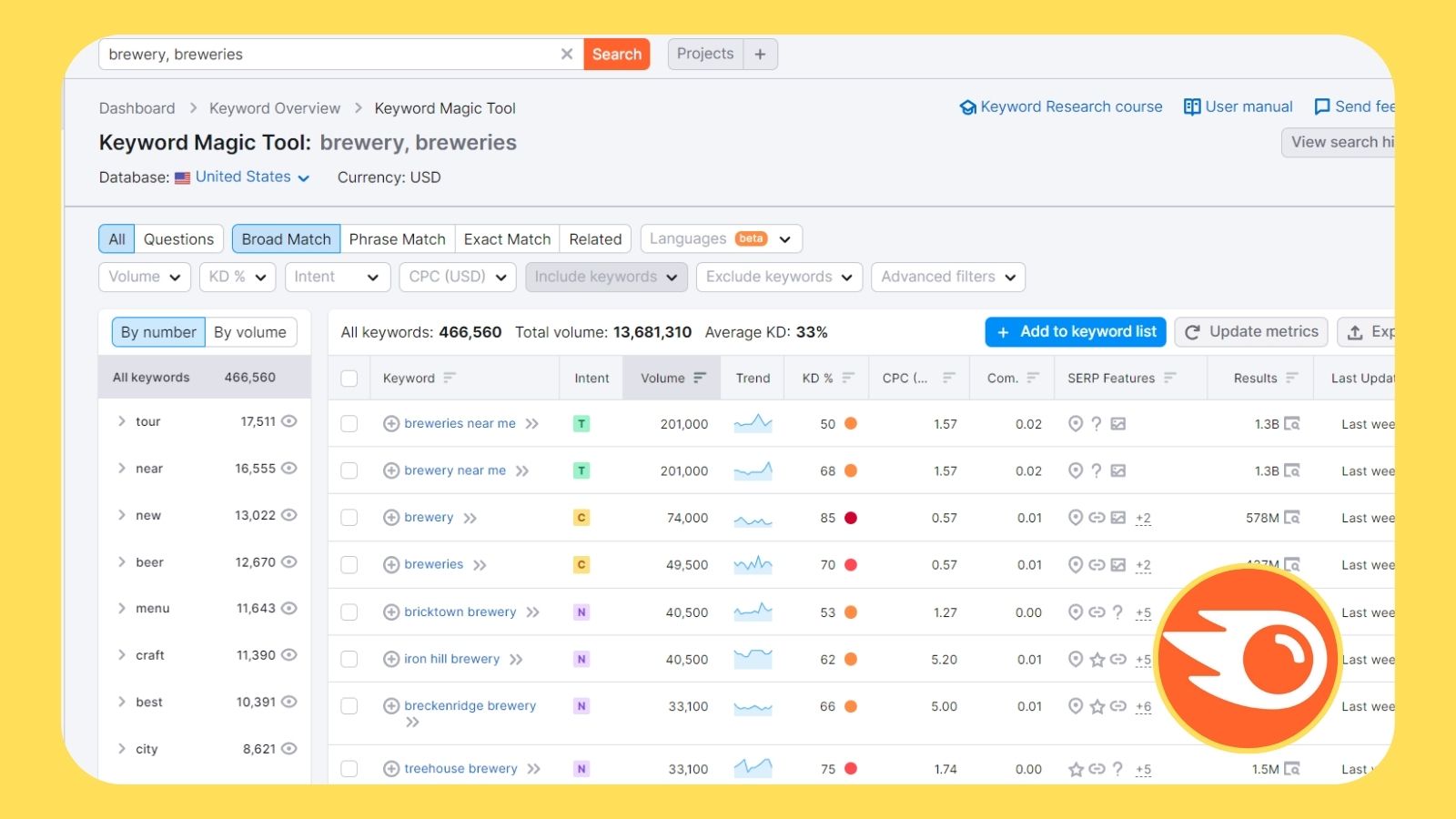The height and width of the screenshot is (819, 1456).
Task: Click the T intent badge for breweries near me
Action: (x=581, y=423)
